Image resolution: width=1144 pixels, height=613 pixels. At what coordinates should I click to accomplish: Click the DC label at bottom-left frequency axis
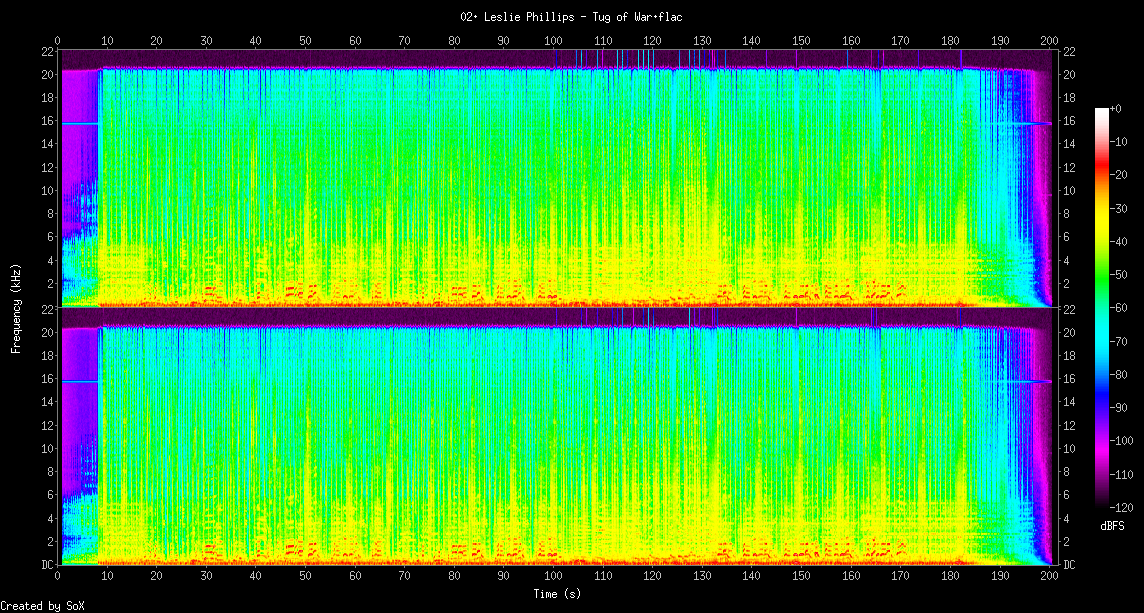coord(46,565)
